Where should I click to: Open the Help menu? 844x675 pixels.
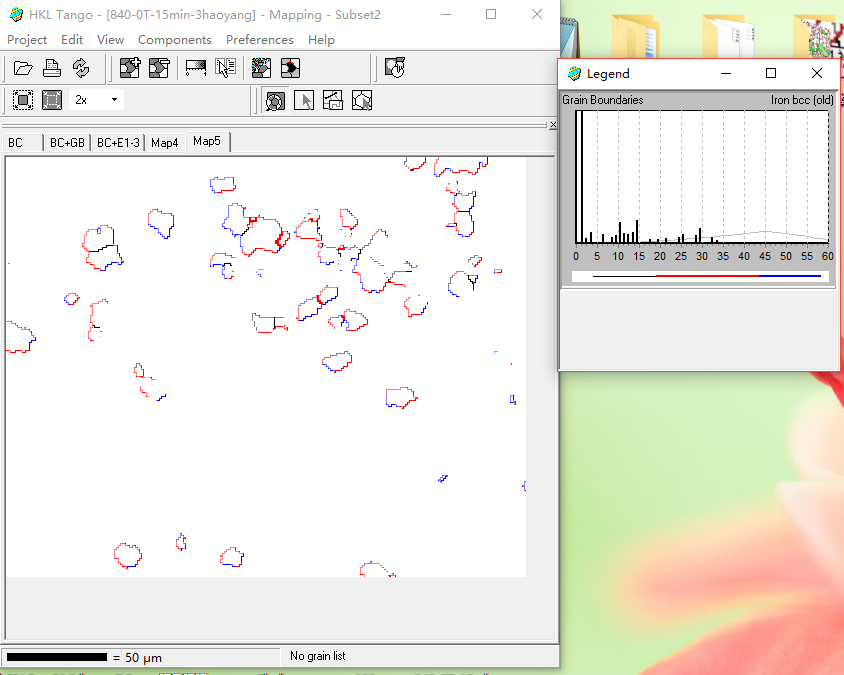(x=321, y=40)
